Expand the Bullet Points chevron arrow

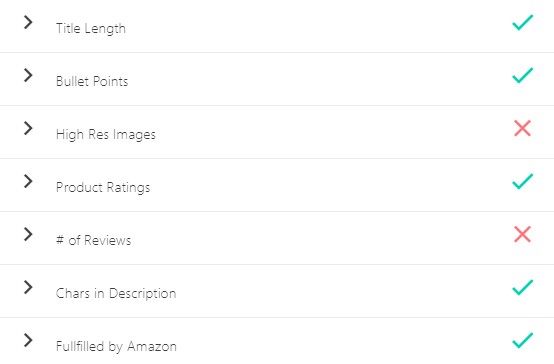coord(28,75)
